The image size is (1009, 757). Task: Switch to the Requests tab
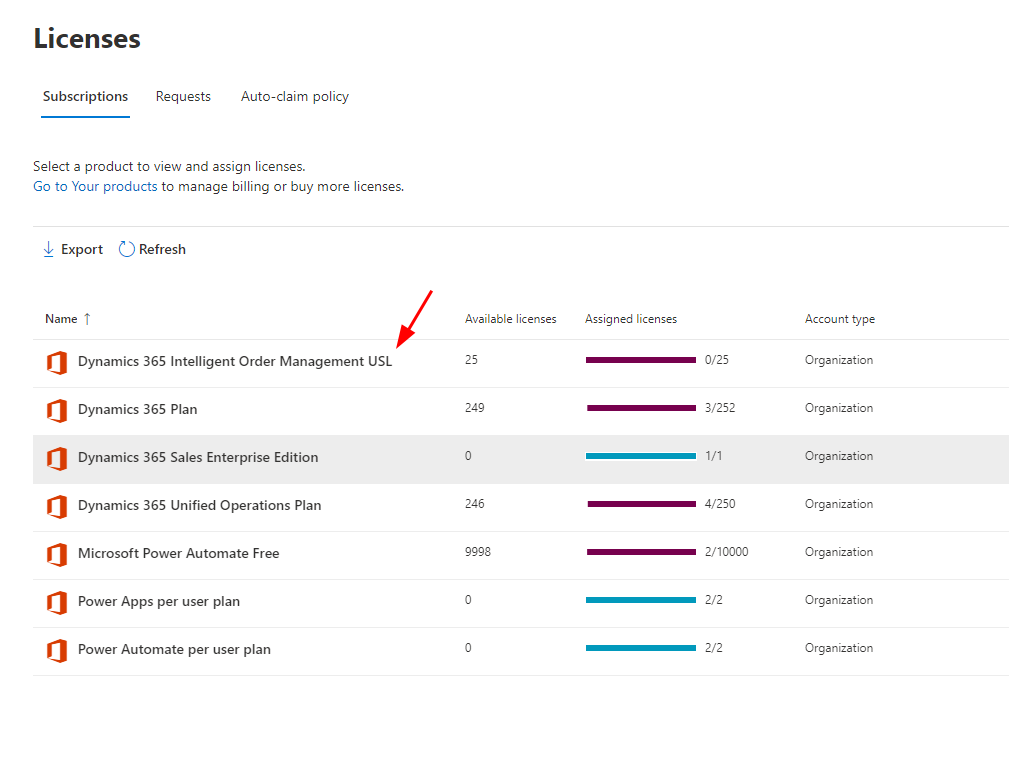click(183, 96)
